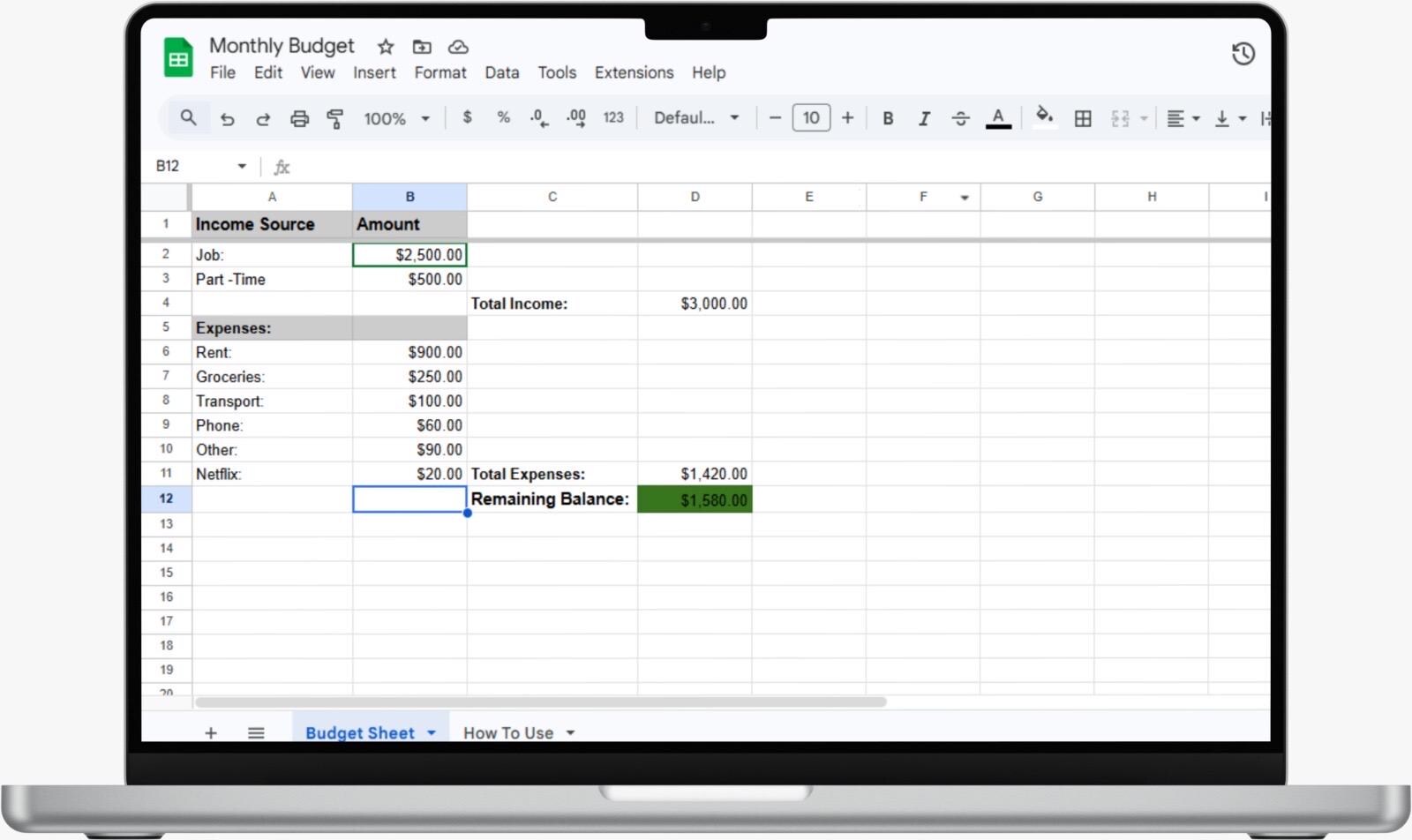Open the Insert menu
Image resolution: width=1412 pixels, height=840 pixels.
click(374, 72)
